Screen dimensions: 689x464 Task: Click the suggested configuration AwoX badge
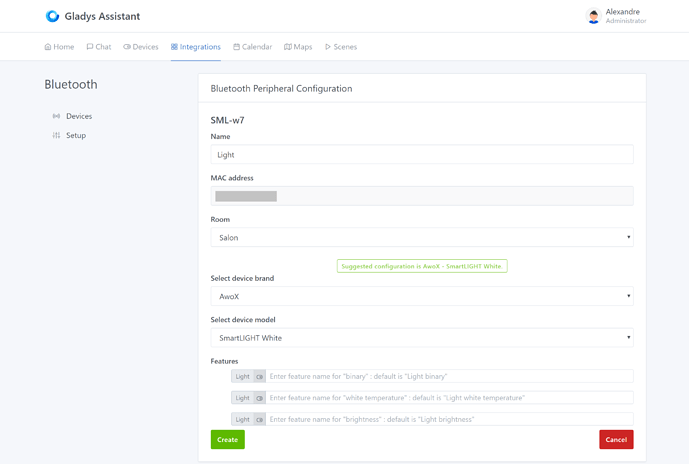422,266
